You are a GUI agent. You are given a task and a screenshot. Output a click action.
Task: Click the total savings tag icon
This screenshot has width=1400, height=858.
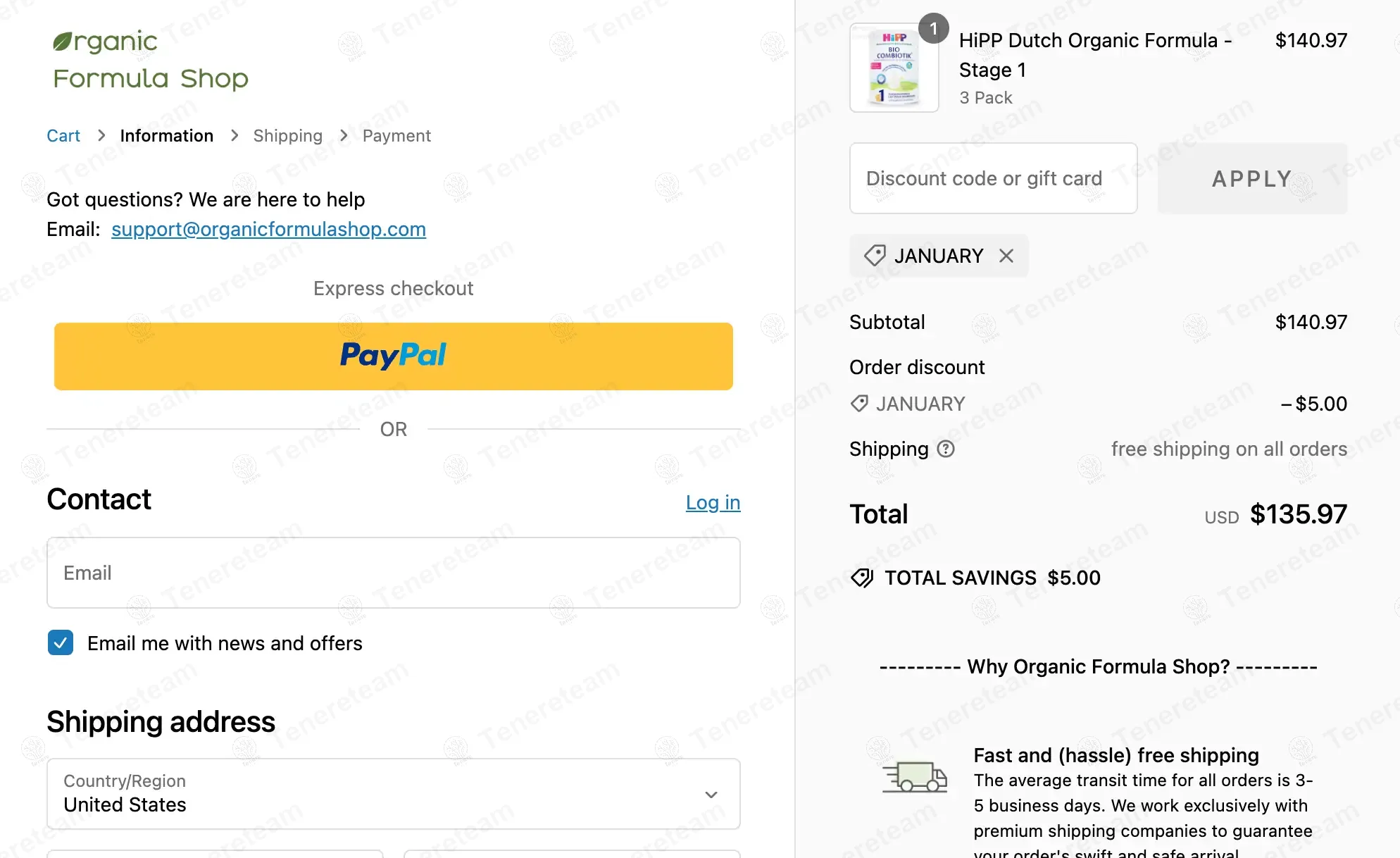click(x=862, y=578)
